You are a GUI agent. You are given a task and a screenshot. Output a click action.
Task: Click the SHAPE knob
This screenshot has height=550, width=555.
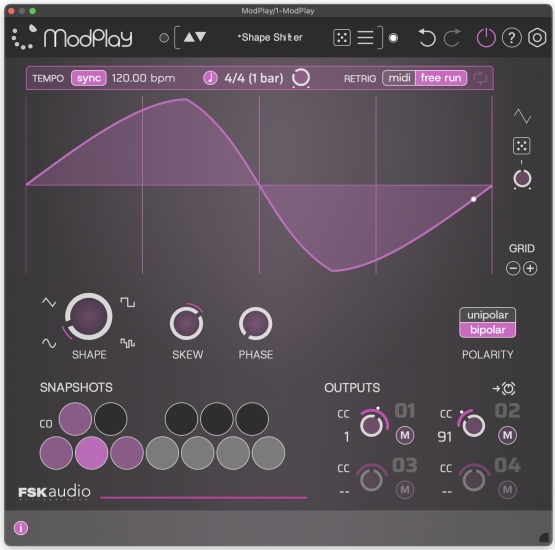(x=88, y=316)
